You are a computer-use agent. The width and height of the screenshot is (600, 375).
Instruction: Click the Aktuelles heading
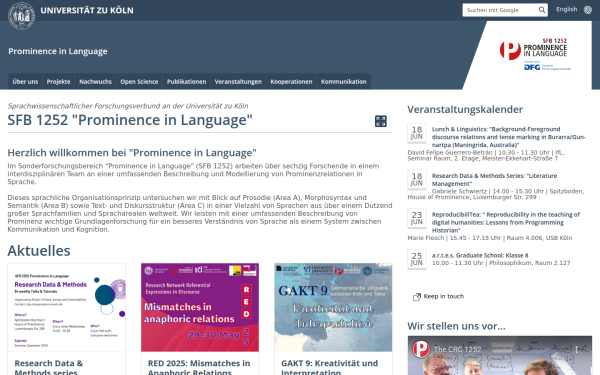click(x=39, y=251)
